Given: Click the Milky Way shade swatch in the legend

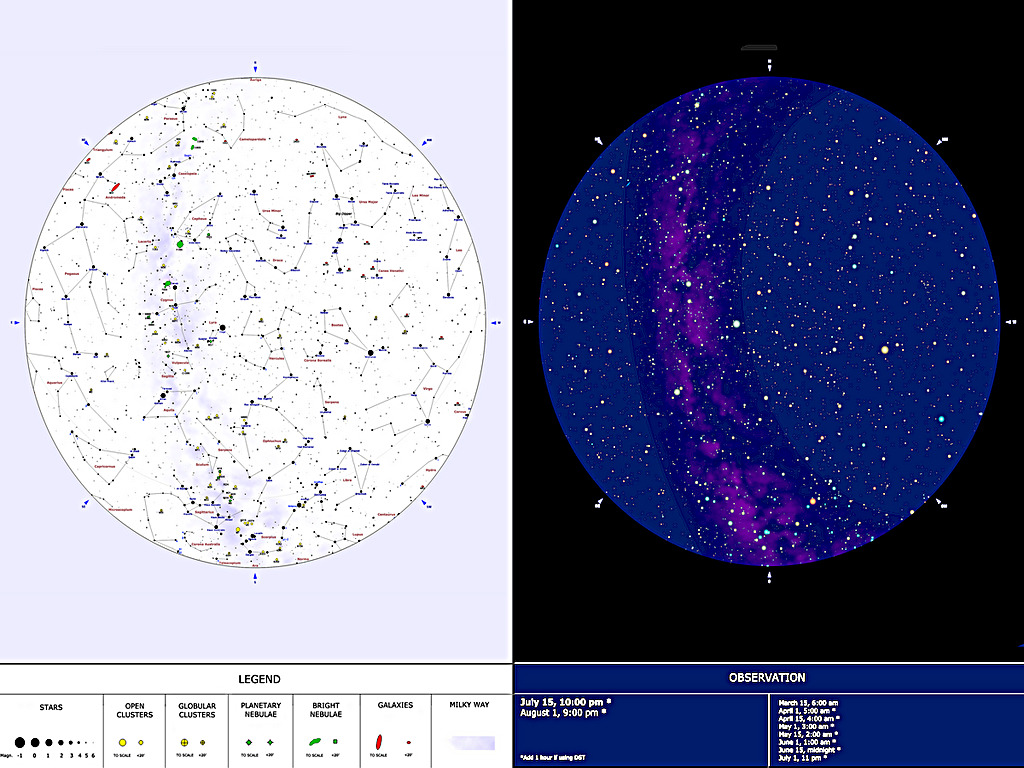Looking at the screenshot, I should [x=472, y=740].
